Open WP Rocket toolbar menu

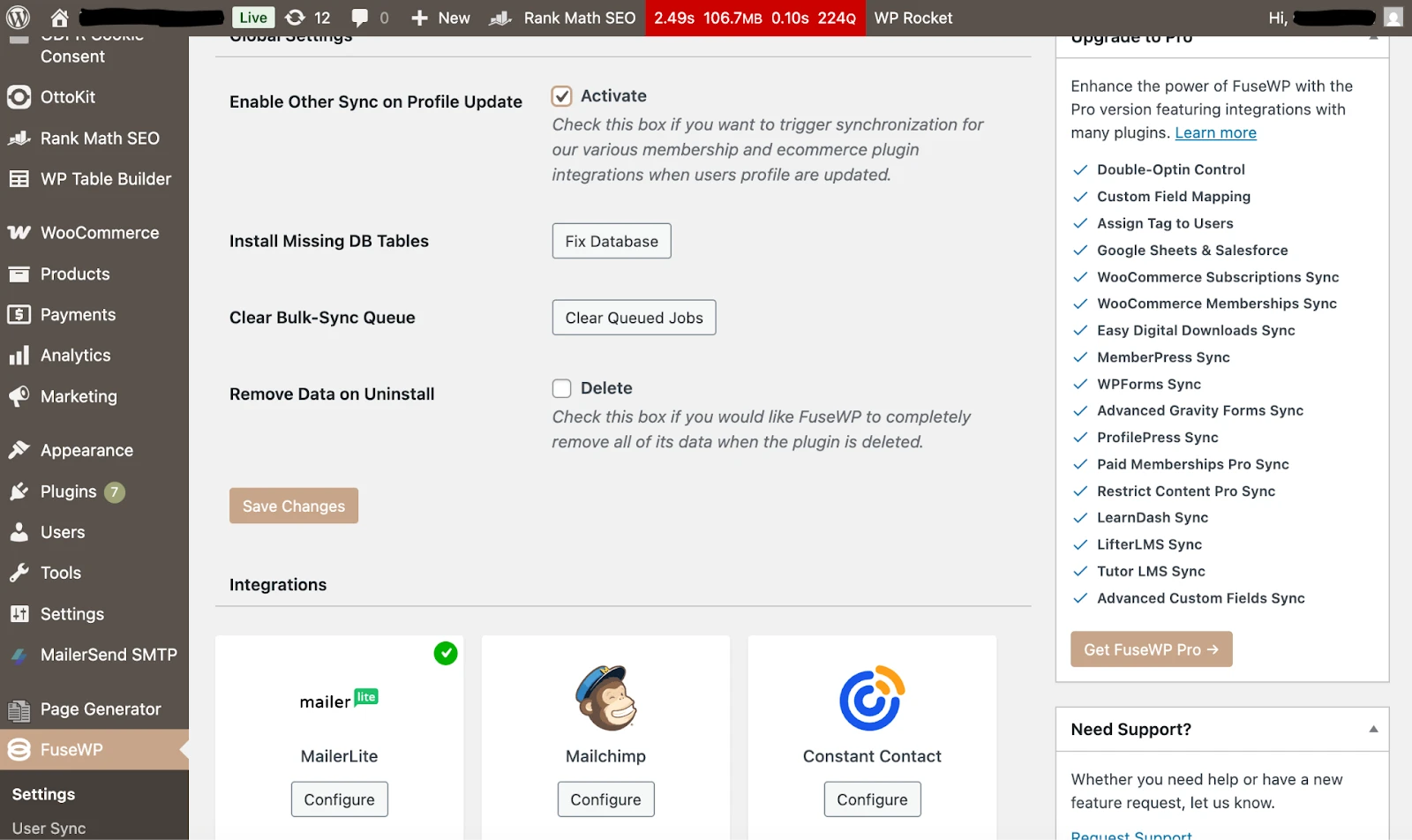[913, 18]
